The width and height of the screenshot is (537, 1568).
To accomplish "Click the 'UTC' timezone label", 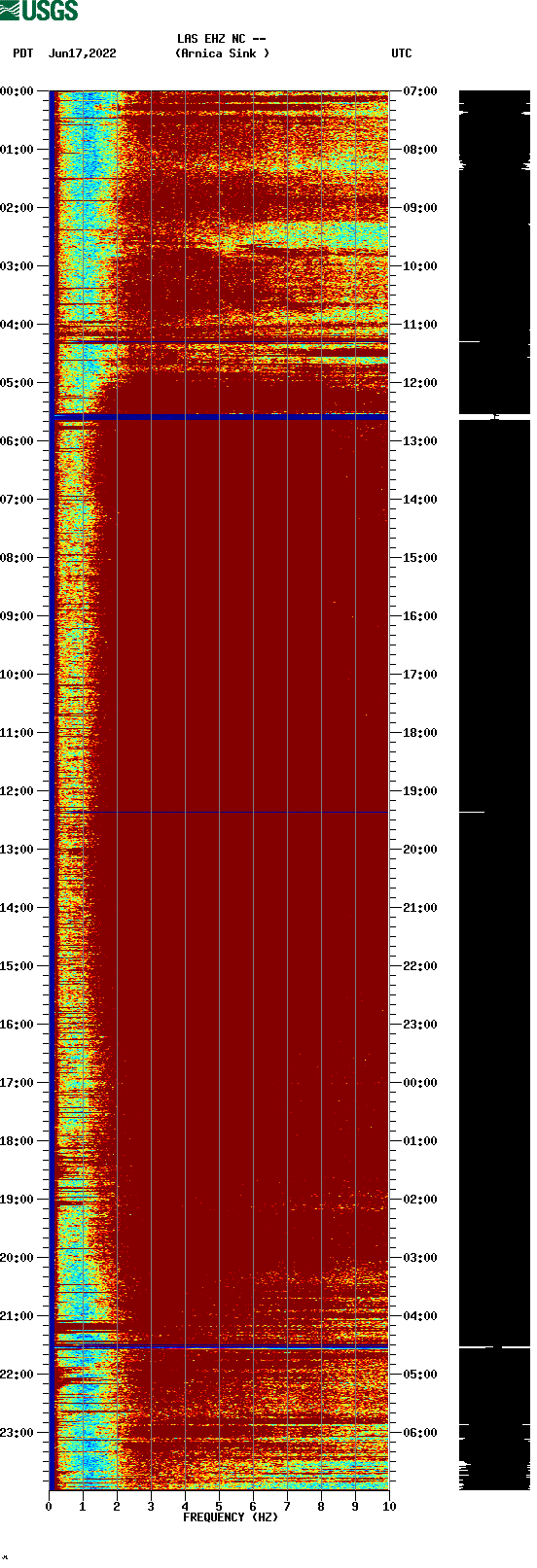I will click(402, 53).
